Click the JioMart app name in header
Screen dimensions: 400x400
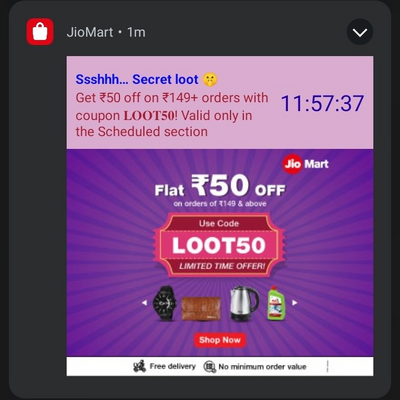click(x=90, y=32)
